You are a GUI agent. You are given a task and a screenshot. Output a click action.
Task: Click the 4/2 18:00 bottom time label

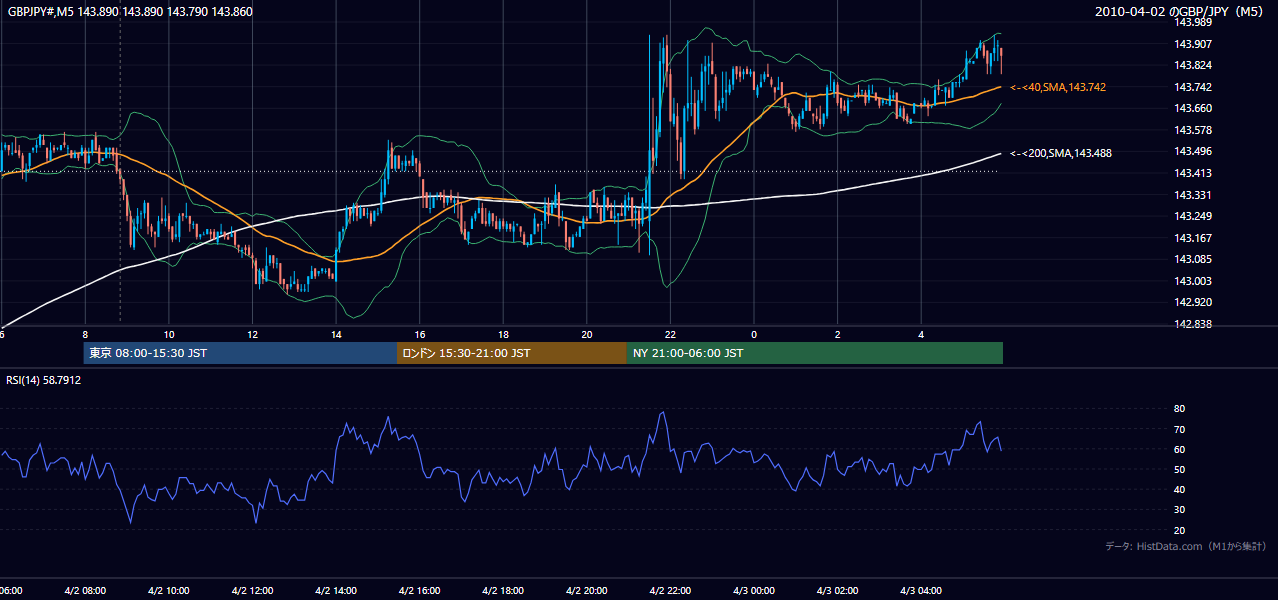coord(503,591)
